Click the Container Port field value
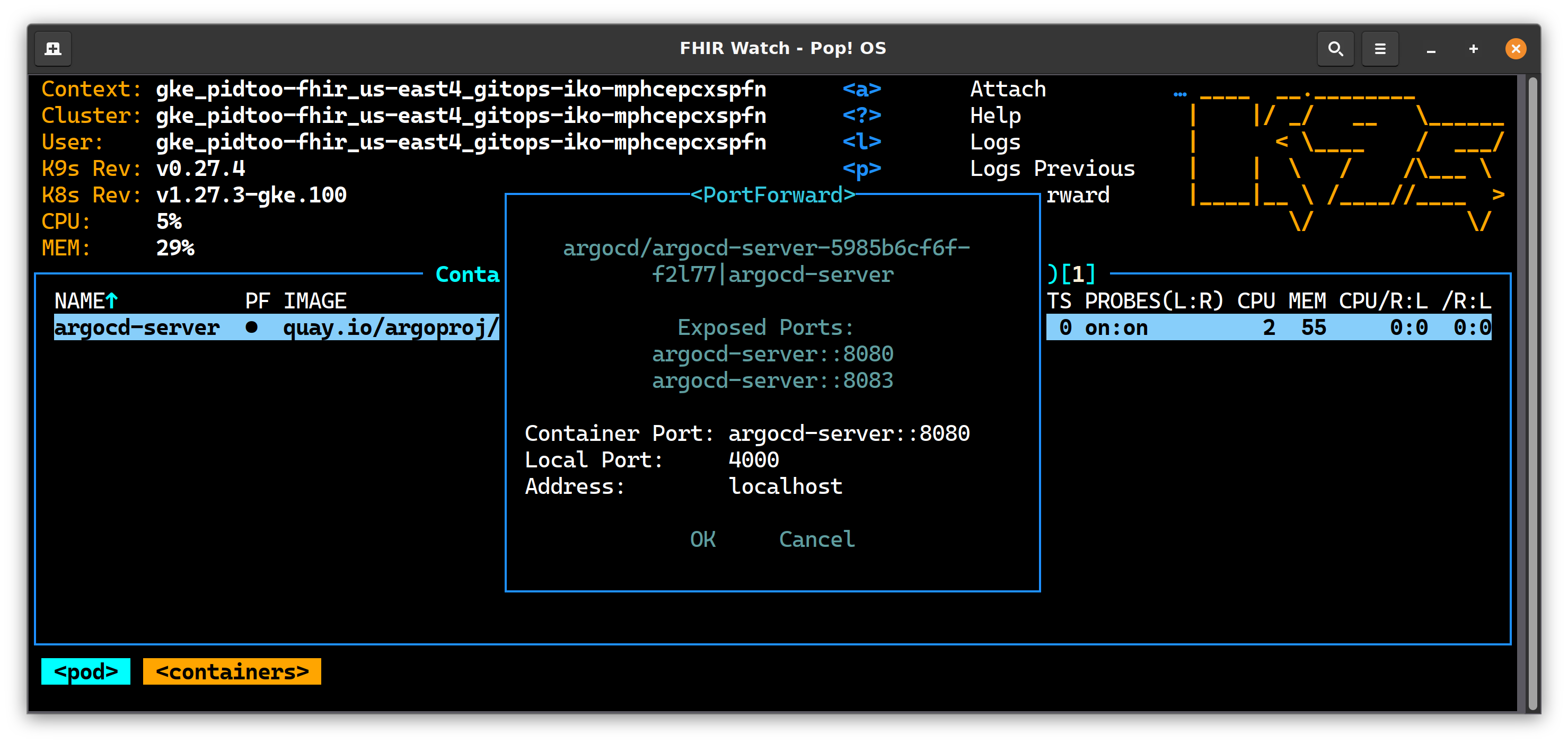 (x=849, y=433)
